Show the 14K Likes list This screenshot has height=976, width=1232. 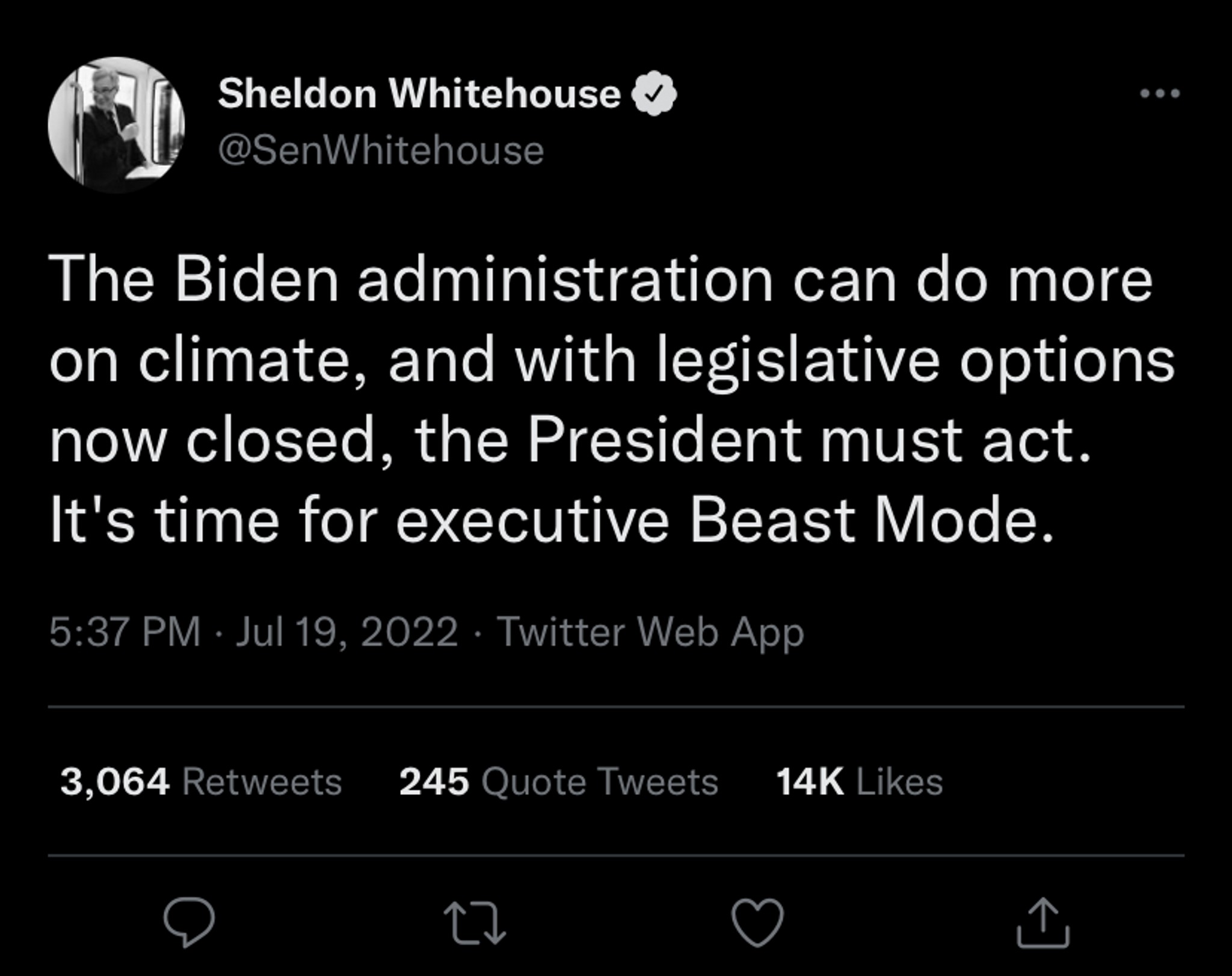860,782
